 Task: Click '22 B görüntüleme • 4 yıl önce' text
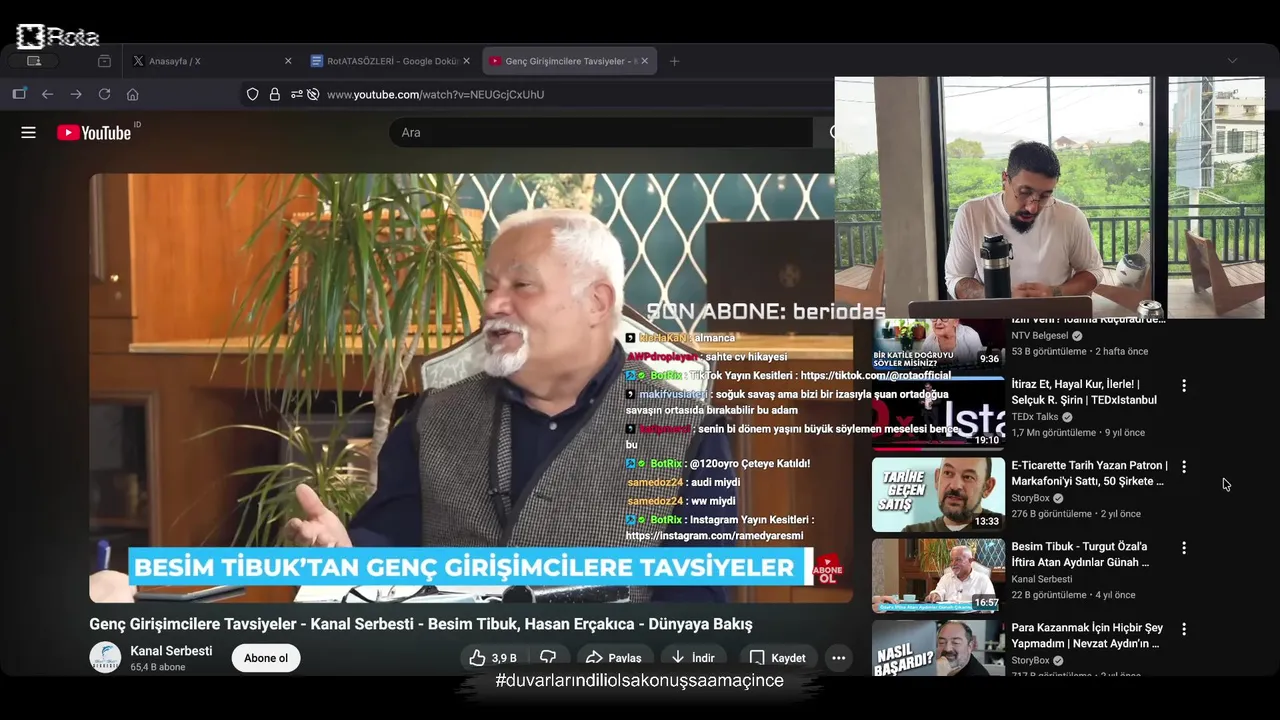[x=1073, y=595]
